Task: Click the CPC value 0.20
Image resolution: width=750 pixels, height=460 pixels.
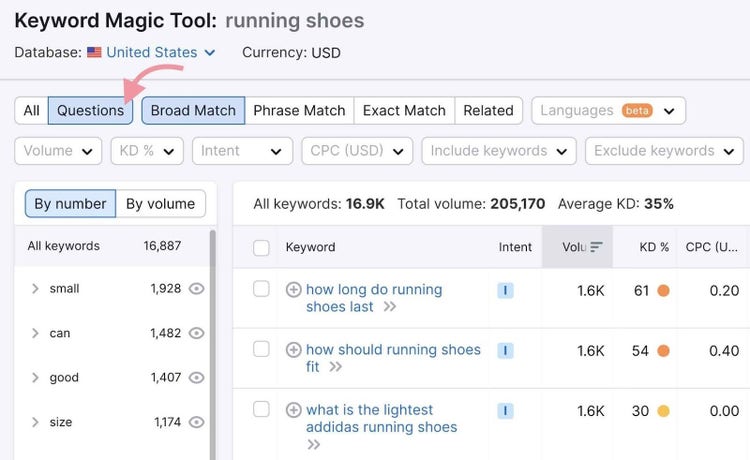Action: tap(724, 290)
